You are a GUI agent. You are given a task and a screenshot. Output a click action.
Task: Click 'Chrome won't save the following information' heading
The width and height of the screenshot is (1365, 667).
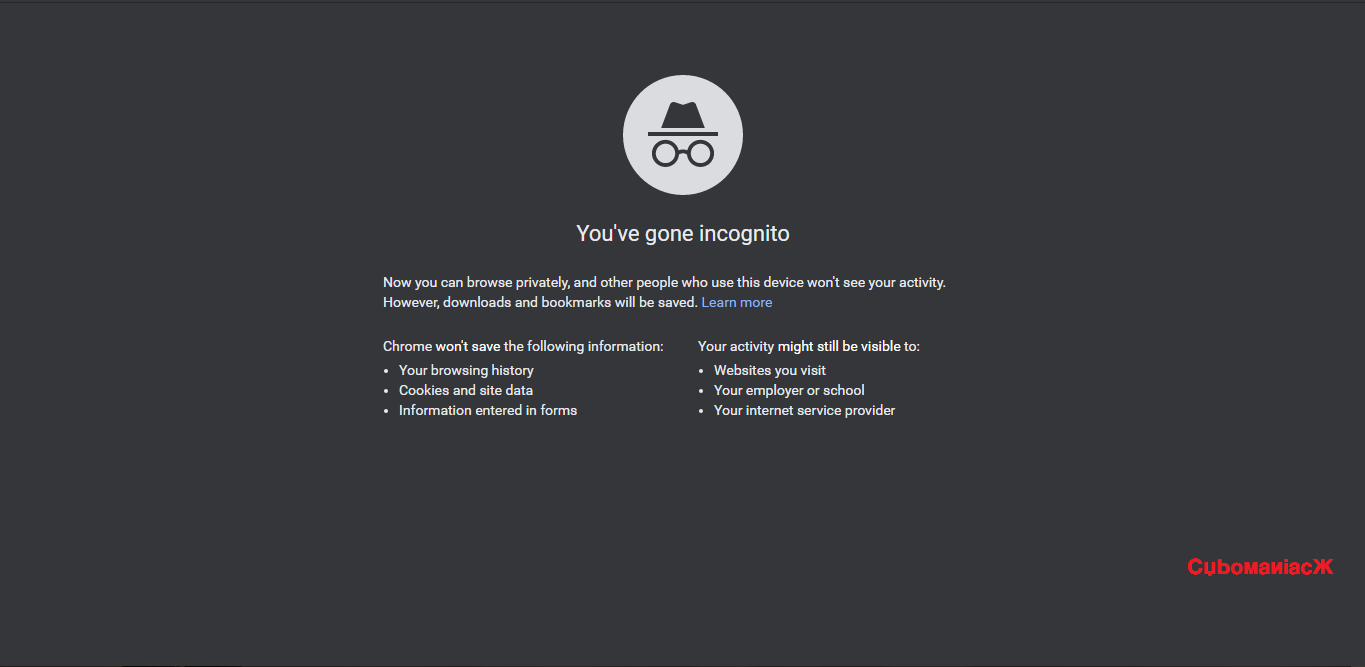523,346
